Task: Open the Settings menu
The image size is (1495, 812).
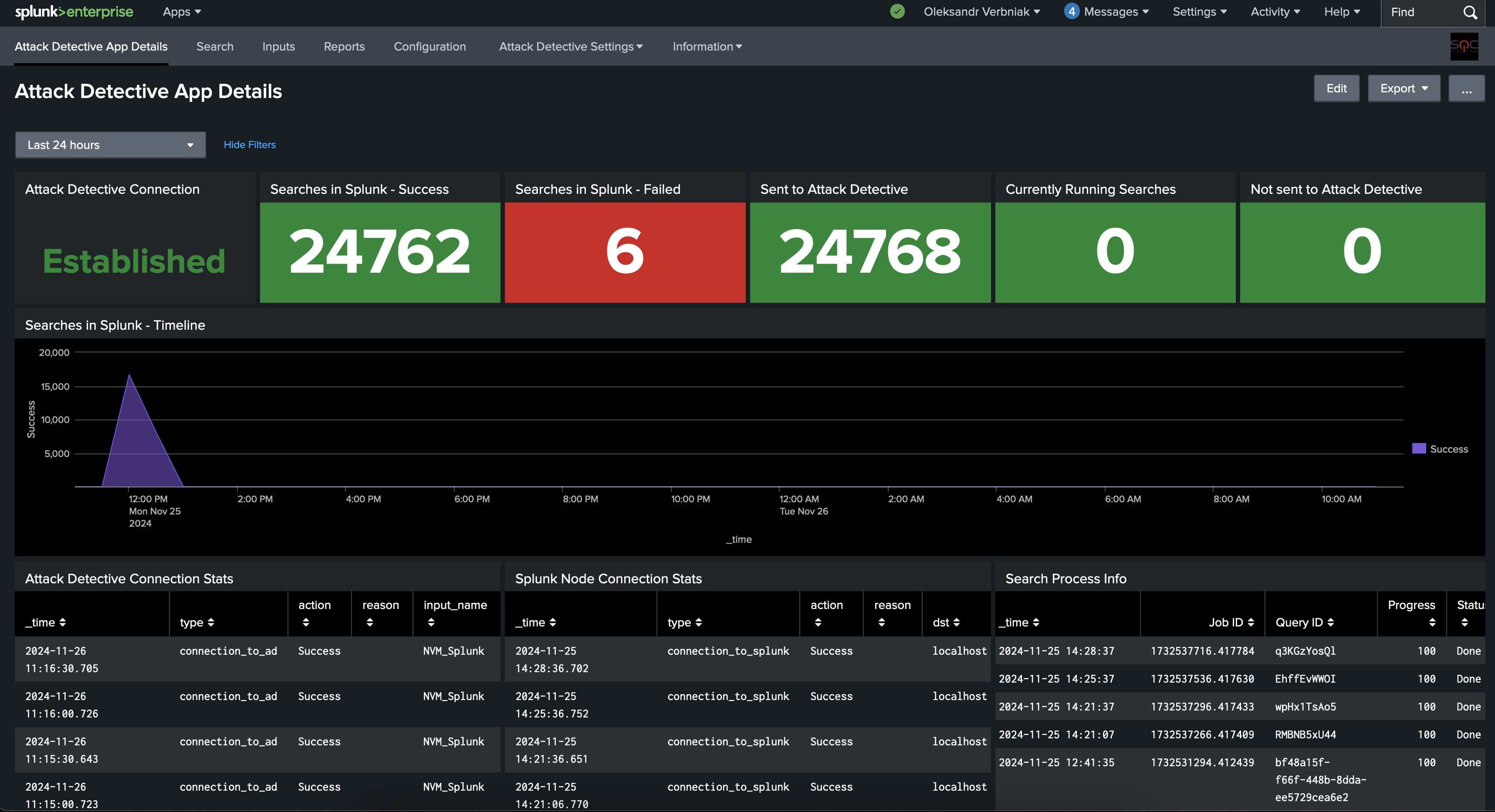Action: 1200,12
